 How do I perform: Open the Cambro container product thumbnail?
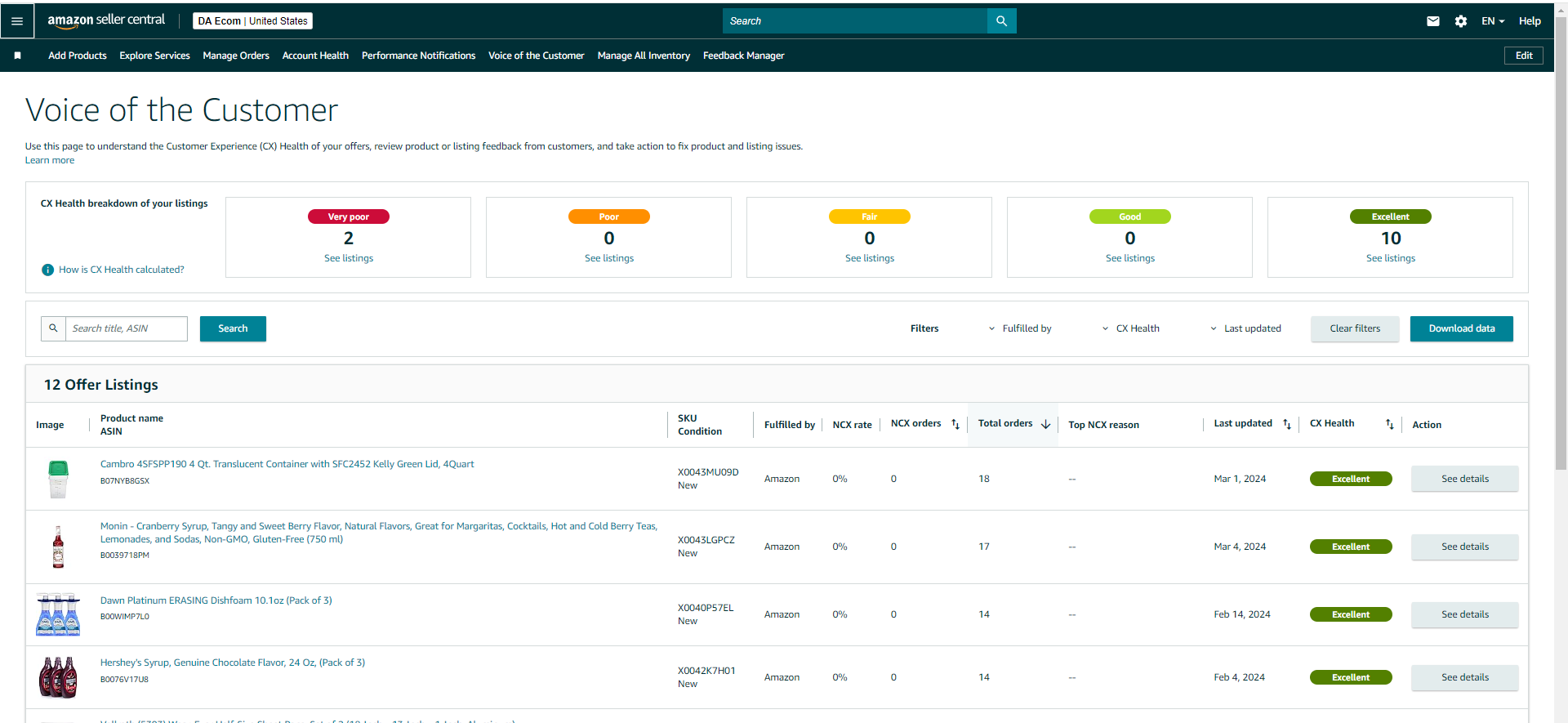pyautogui.click(x=58, y=479)
